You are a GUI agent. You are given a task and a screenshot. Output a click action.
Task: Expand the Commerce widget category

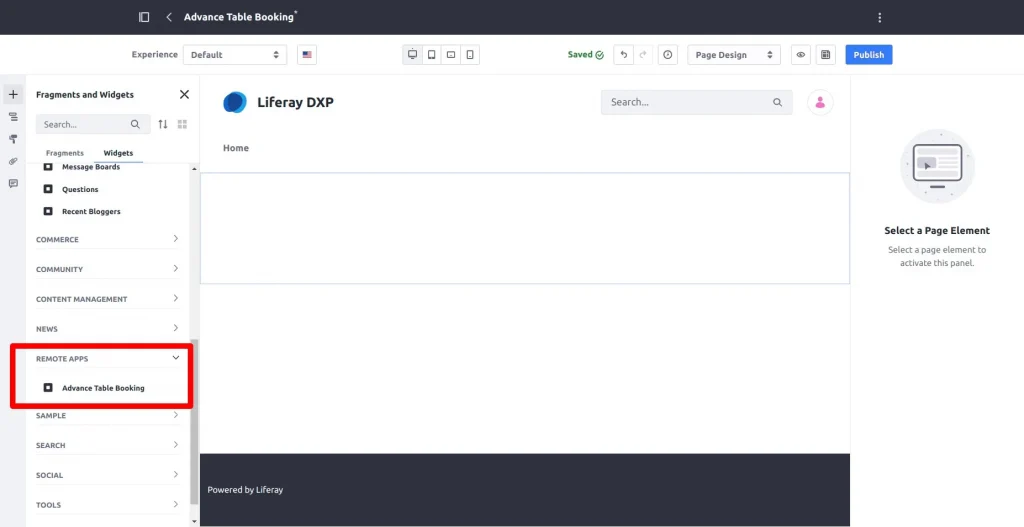[107, 239]
